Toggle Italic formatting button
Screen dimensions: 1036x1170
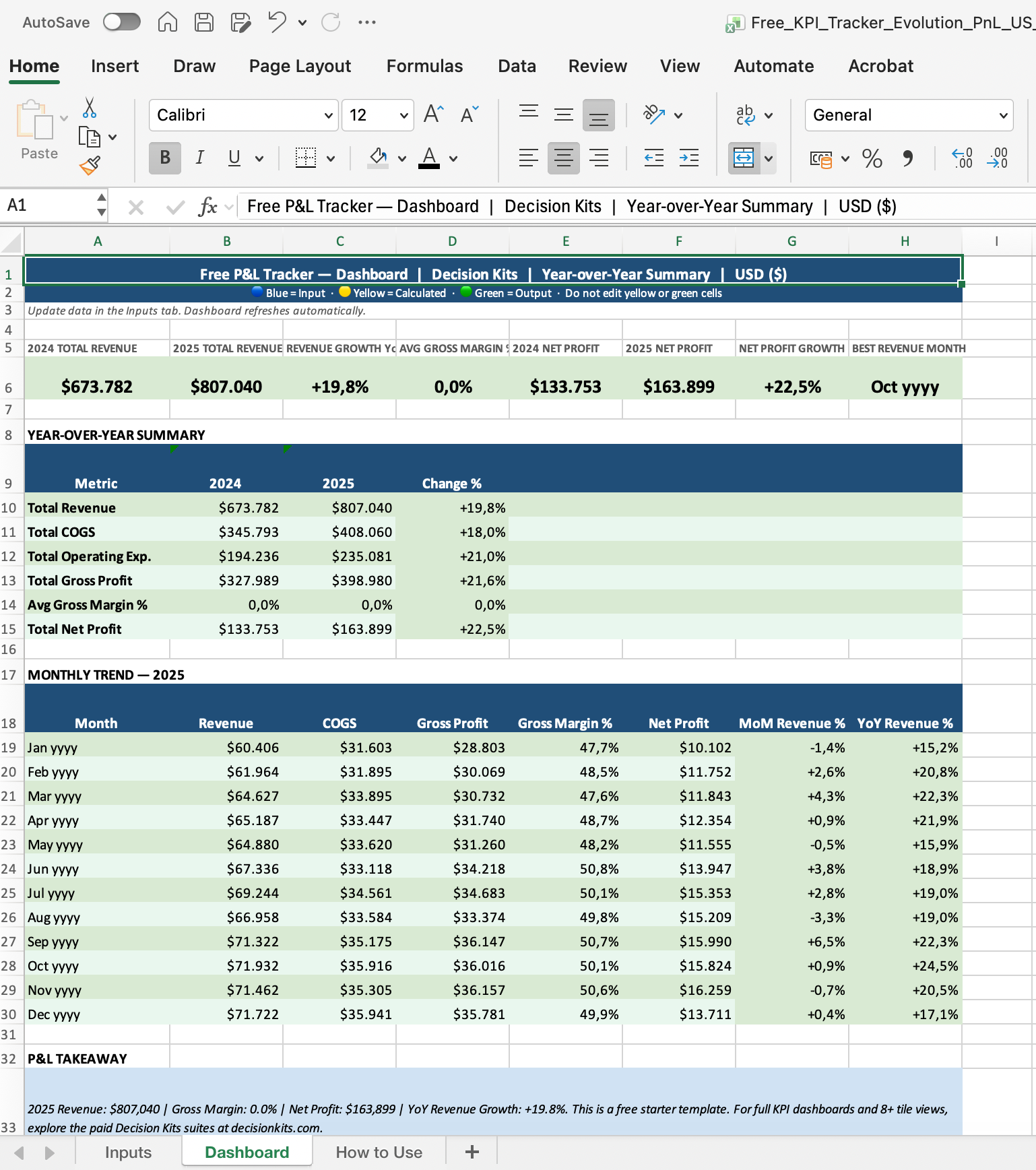coord(199,158)
